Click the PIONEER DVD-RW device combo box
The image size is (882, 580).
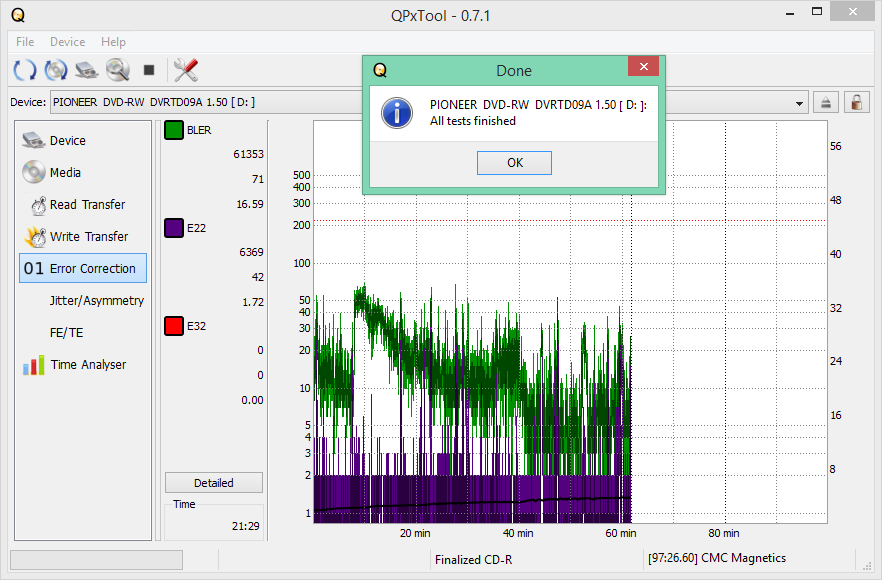[429, 102]
